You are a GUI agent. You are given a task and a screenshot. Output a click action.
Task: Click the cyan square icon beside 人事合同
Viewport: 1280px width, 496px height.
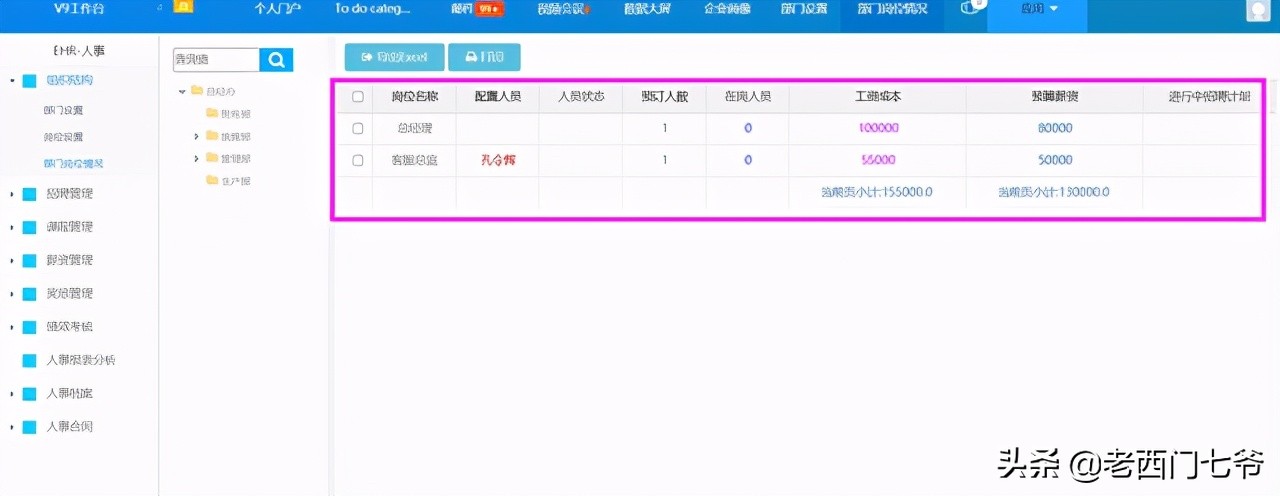[29, 427]
